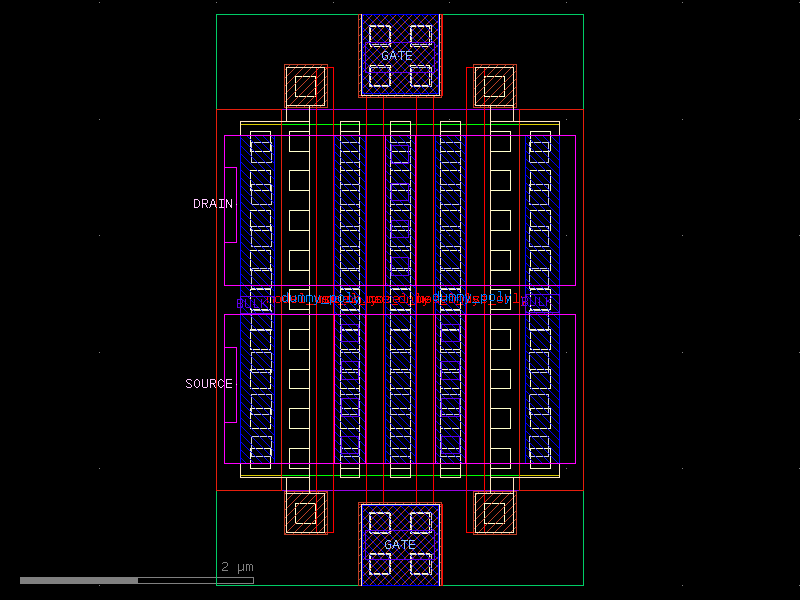Select the top-left red hatched contact pad

coord(305,85)
